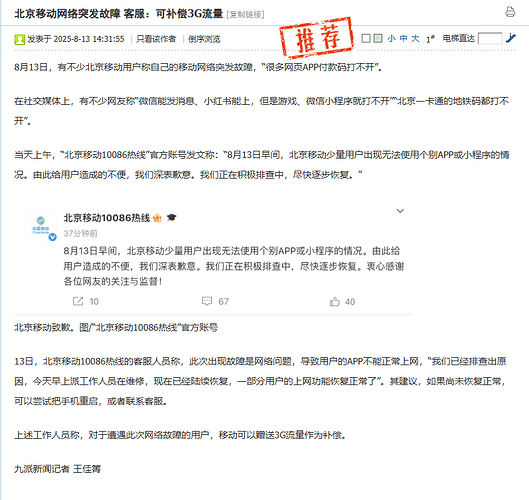Viewport: 529px width, 500px height.
Task: Click the graduation cap badge icon
Action: pyautogui.click(x=171, y=218)
